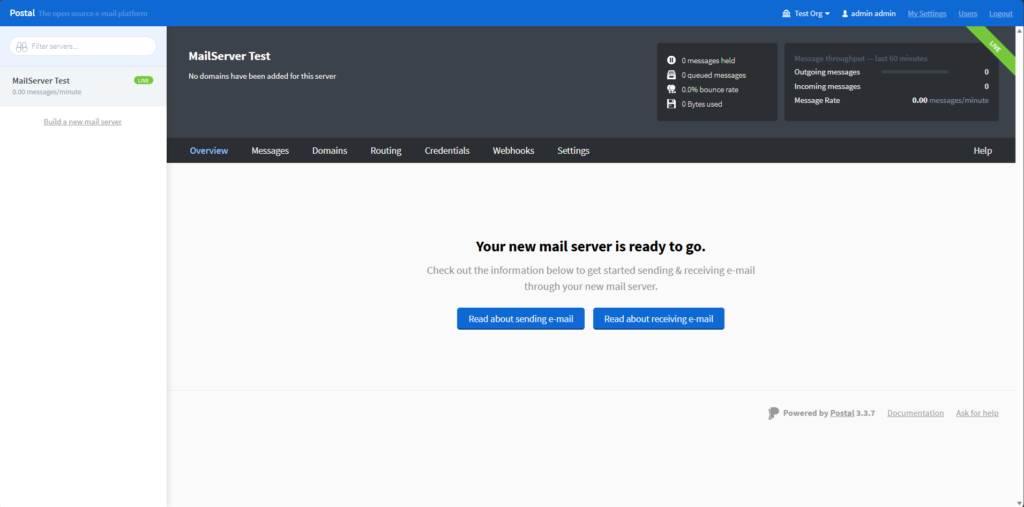Click the 0 Bytes used text

(702, 104)
